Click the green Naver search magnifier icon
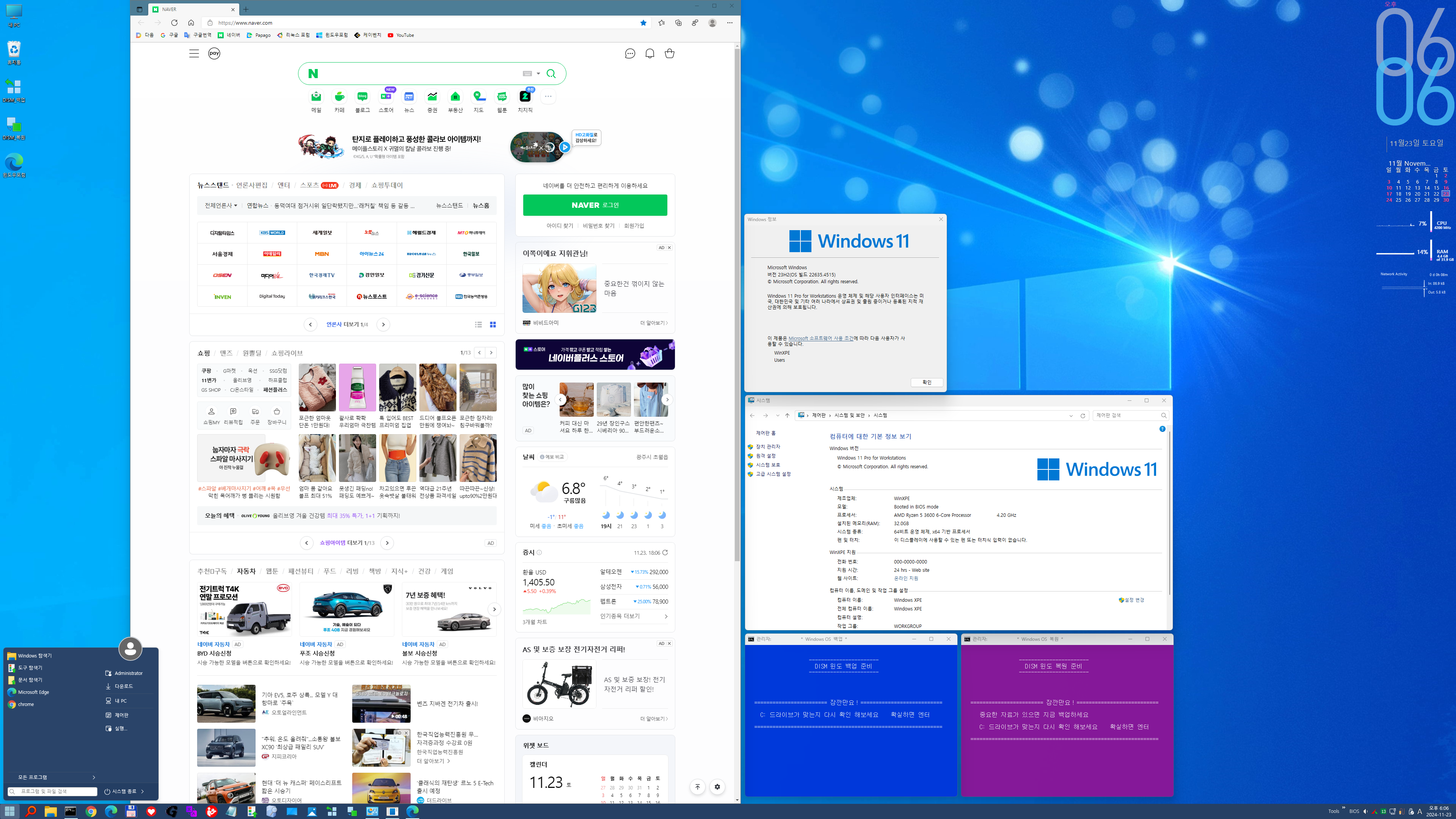Screen dimensions: 1456x819 [x=551, y=74]
